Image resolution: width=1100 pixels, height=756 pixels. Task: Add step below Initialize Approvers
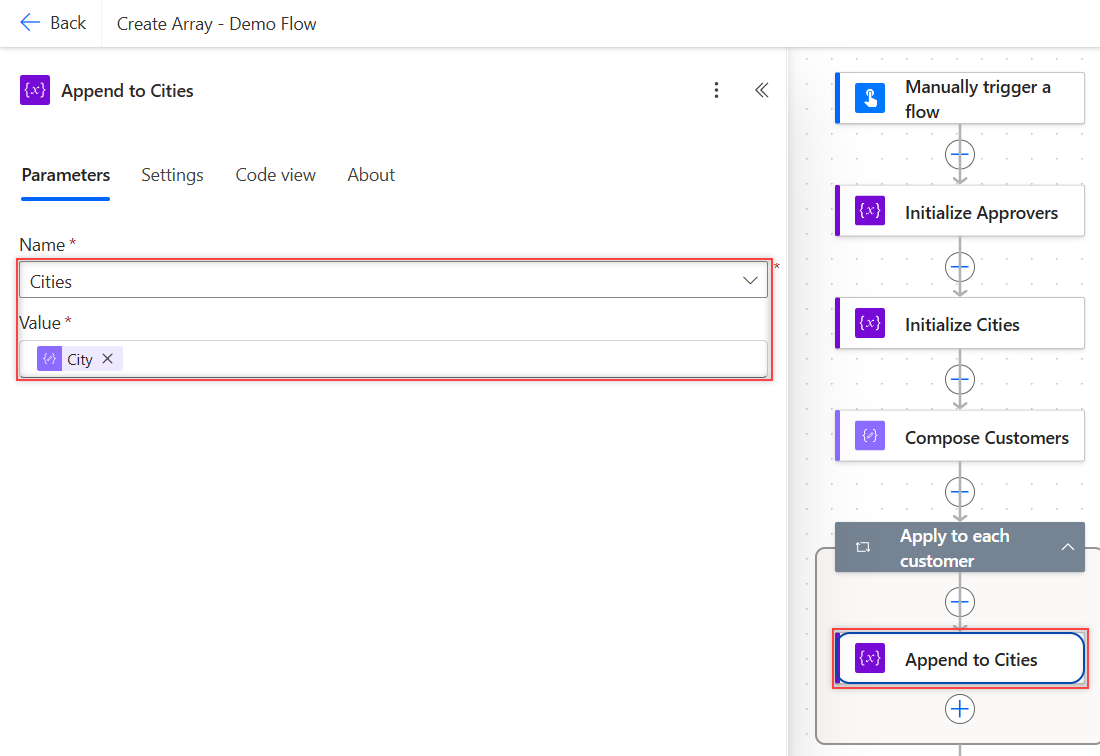(960, 267)
